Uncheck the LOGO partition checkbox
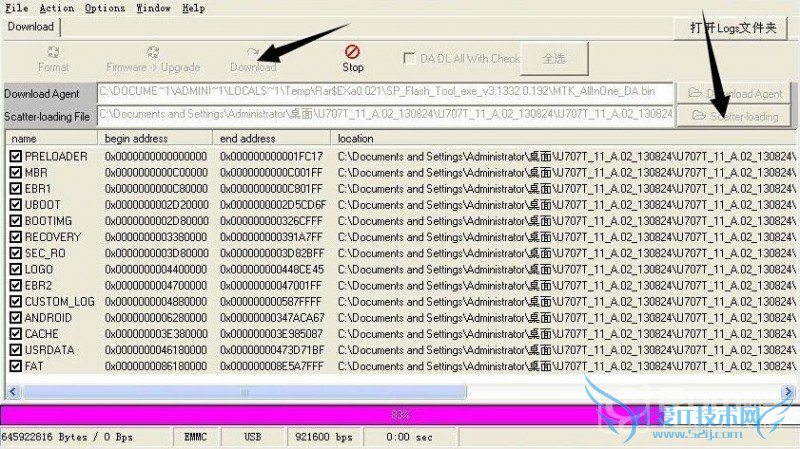This screenshot has height=449, width=800. pos(15,269)
